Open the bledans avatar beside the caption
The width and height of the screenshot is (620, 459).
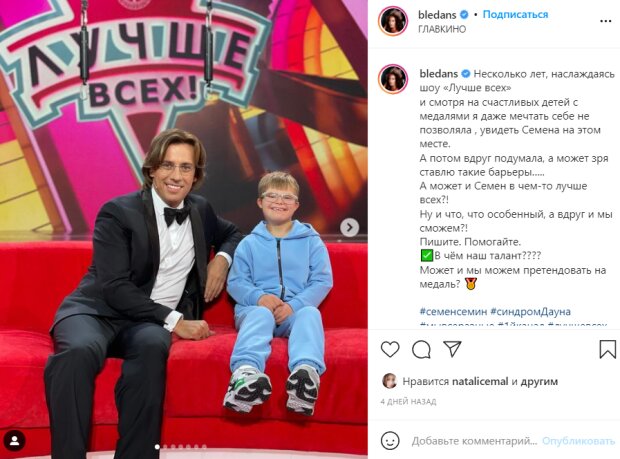tap(393, 79)
